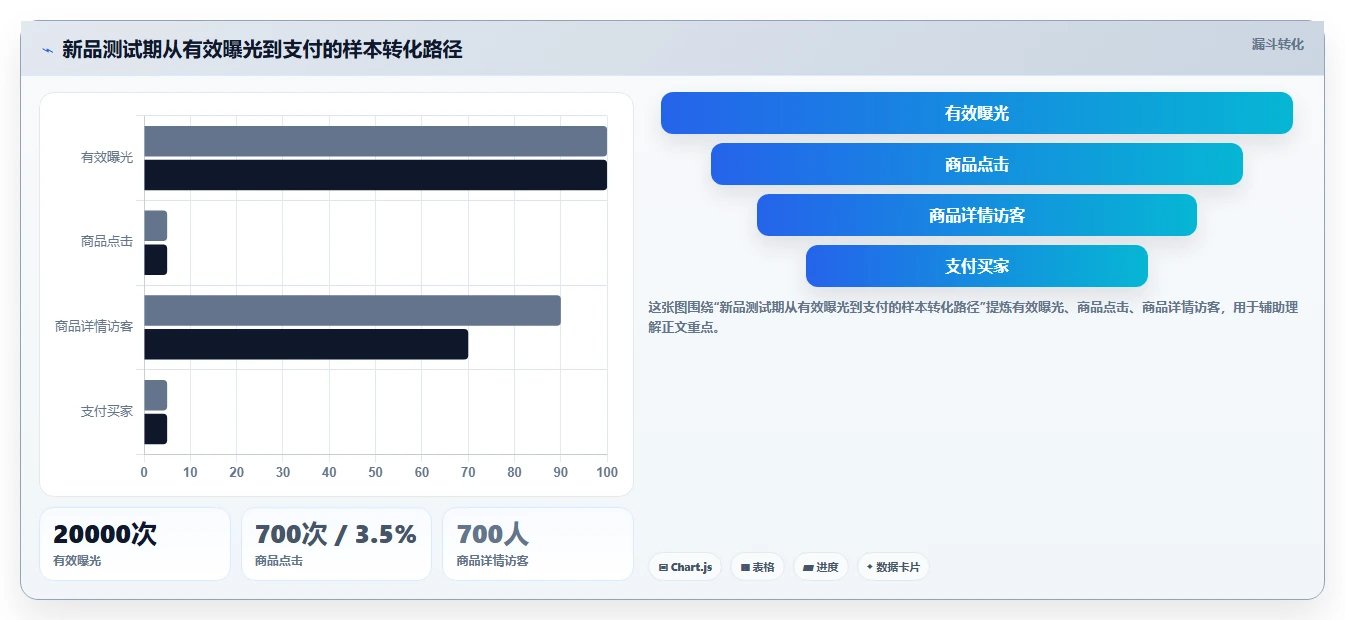This screenshot has height=620, width=1345.
Task: Click the x-axis tick label 100
Action: click(x=606, y=472)
